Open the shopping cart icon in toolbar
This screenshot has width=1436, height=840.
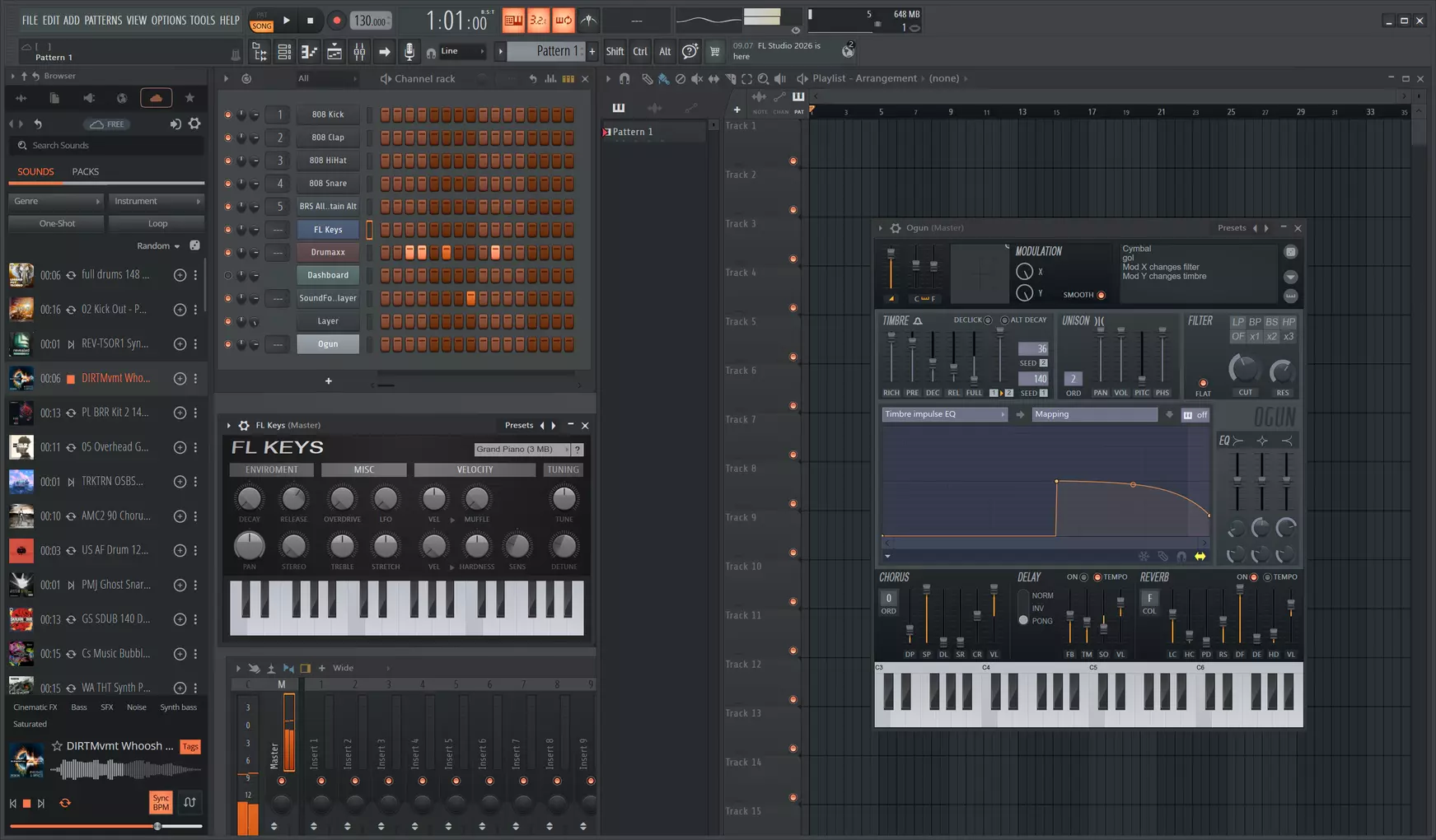click(x=714, y=52)
